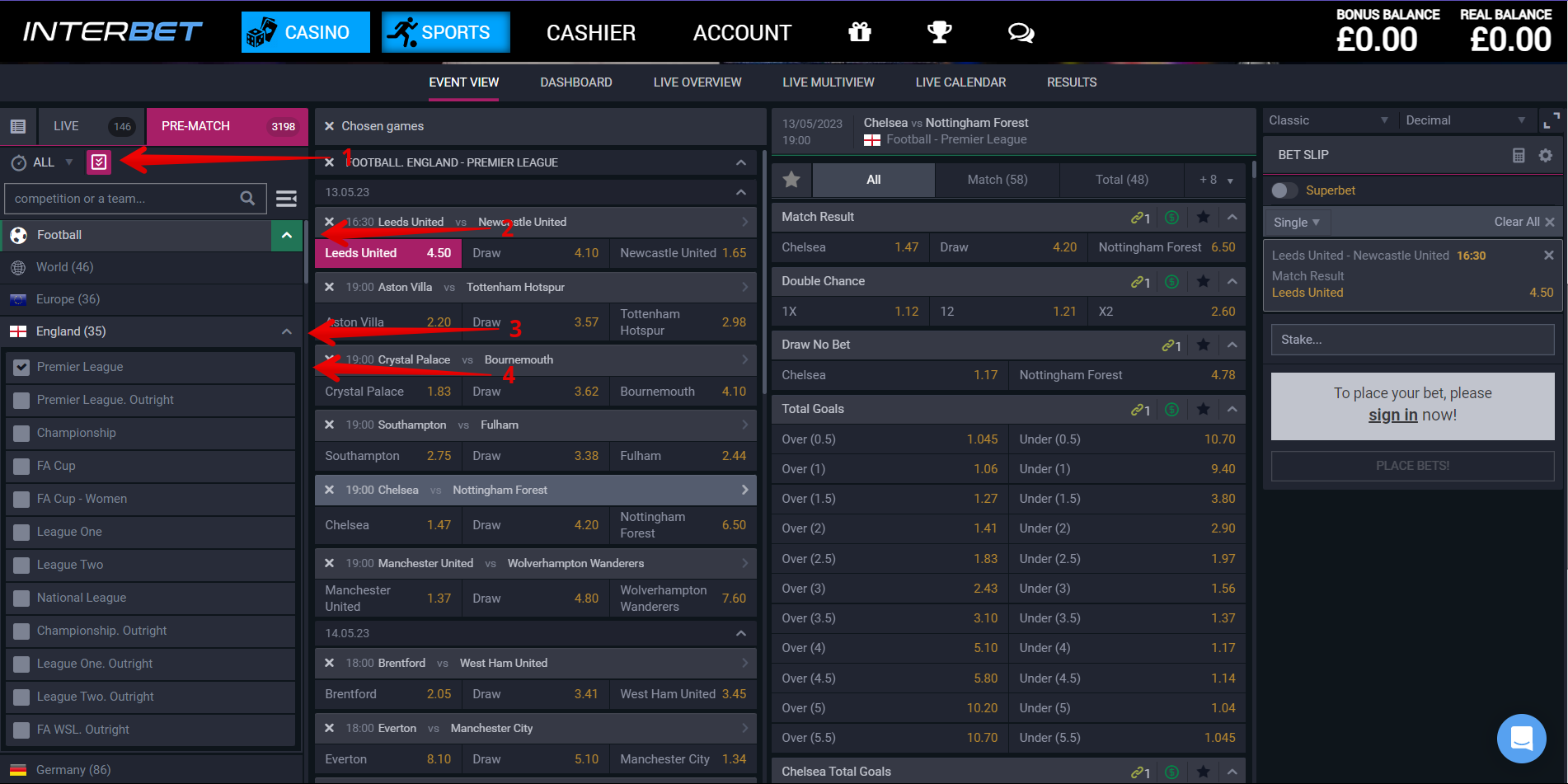Open the bet slip calculator icon
Image resolution: width=1568 pixels, height=784 pixels.
tap(1519, 155)
